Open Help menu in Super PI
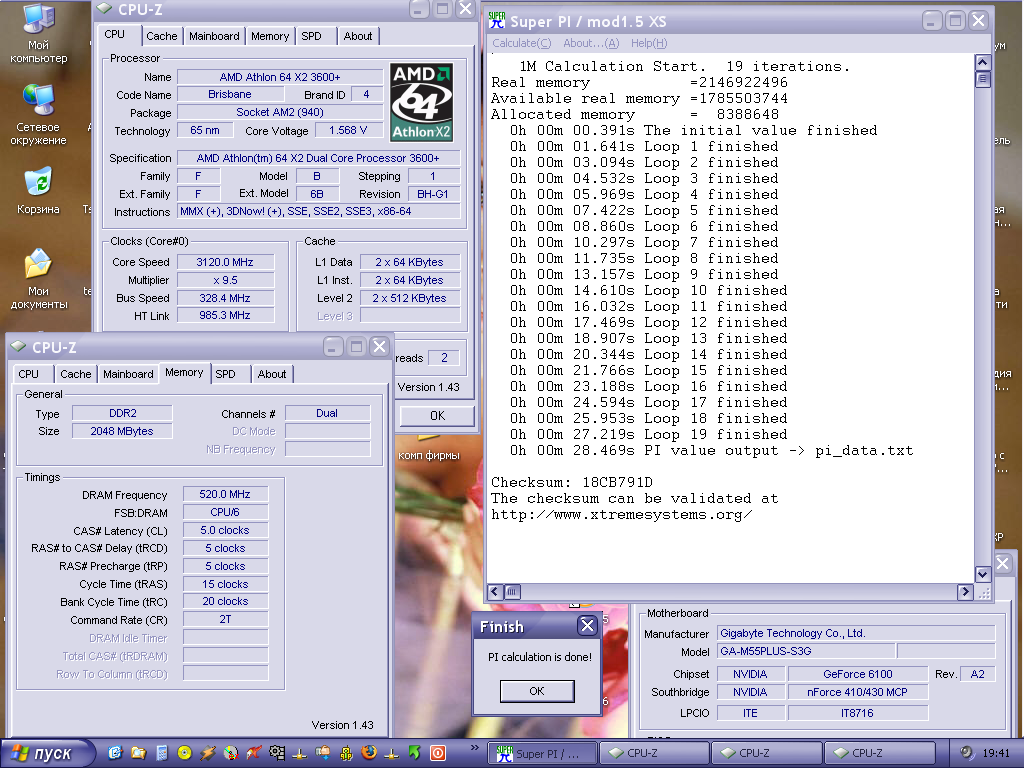Viewport: 1024px width, 768px height. [649, 43]
